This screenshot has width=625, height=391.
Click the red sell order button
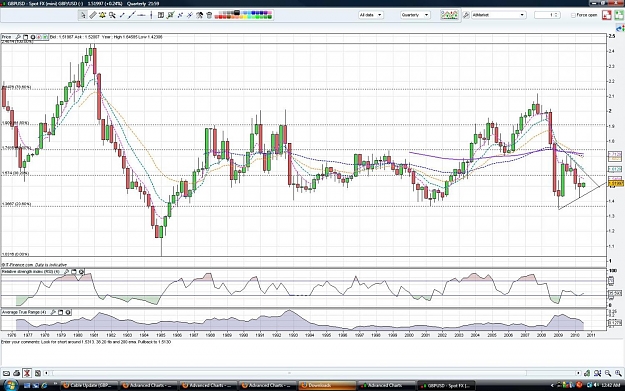click(x=607, y=15)
